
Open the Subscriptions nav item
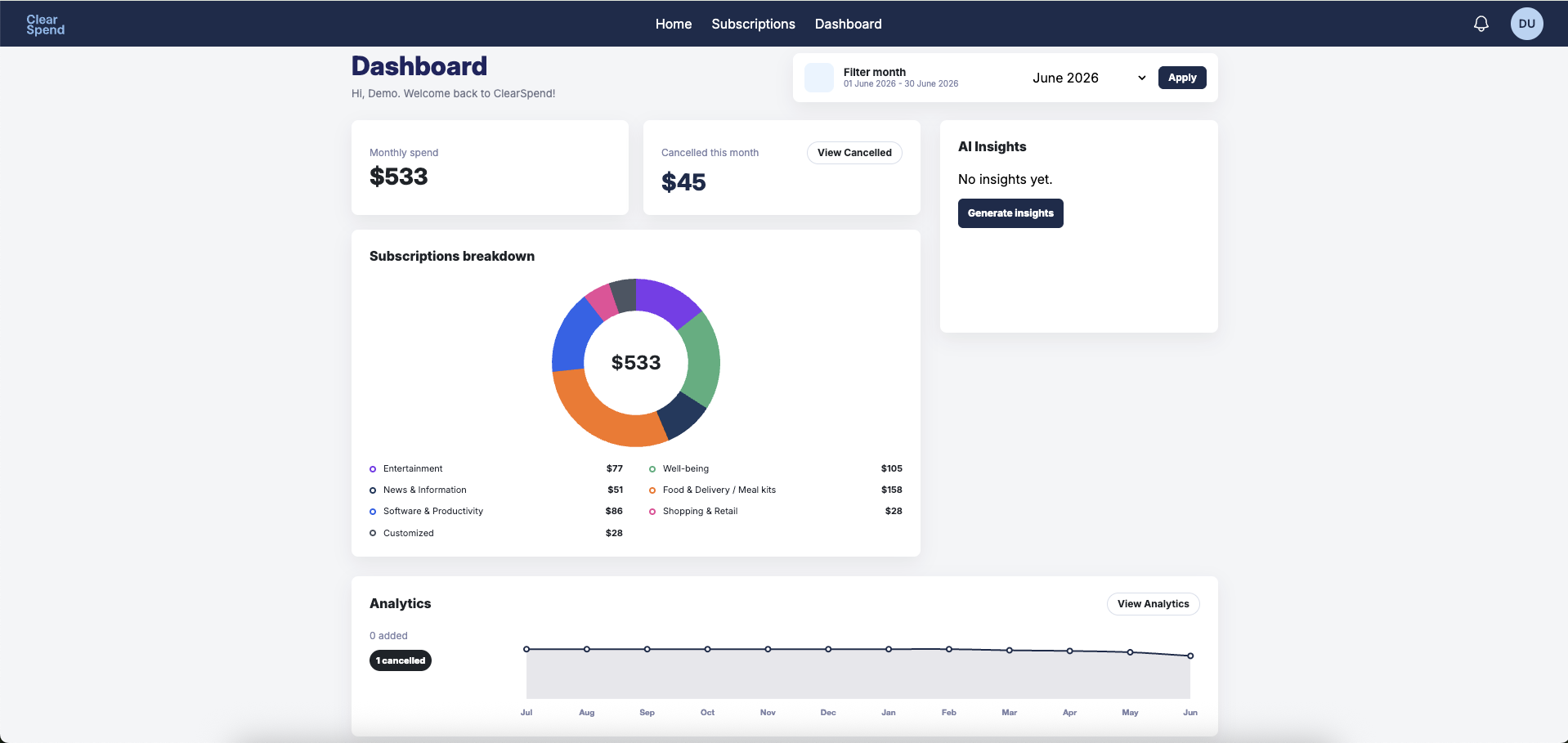coord(753,24)
